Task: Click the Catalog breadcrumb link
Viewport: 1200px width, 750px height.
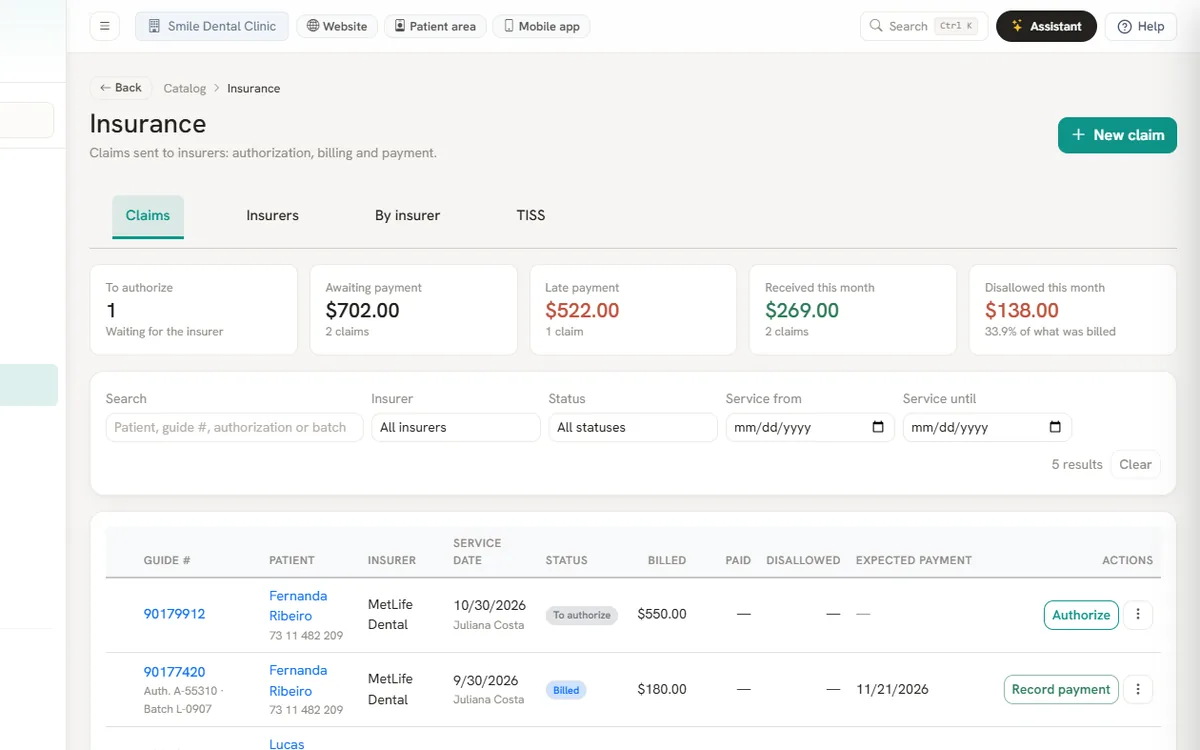Action: [x=185, y=88]
